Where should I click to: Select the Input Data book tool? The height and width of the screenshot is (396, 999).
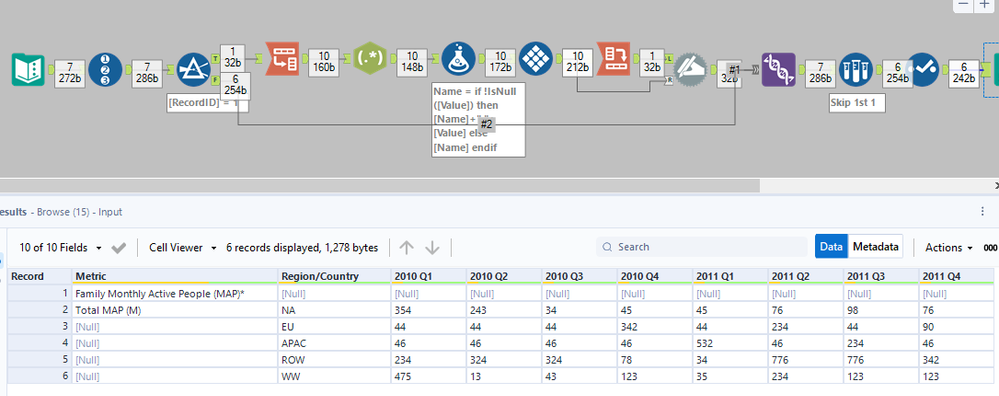(x=28, y=69)
